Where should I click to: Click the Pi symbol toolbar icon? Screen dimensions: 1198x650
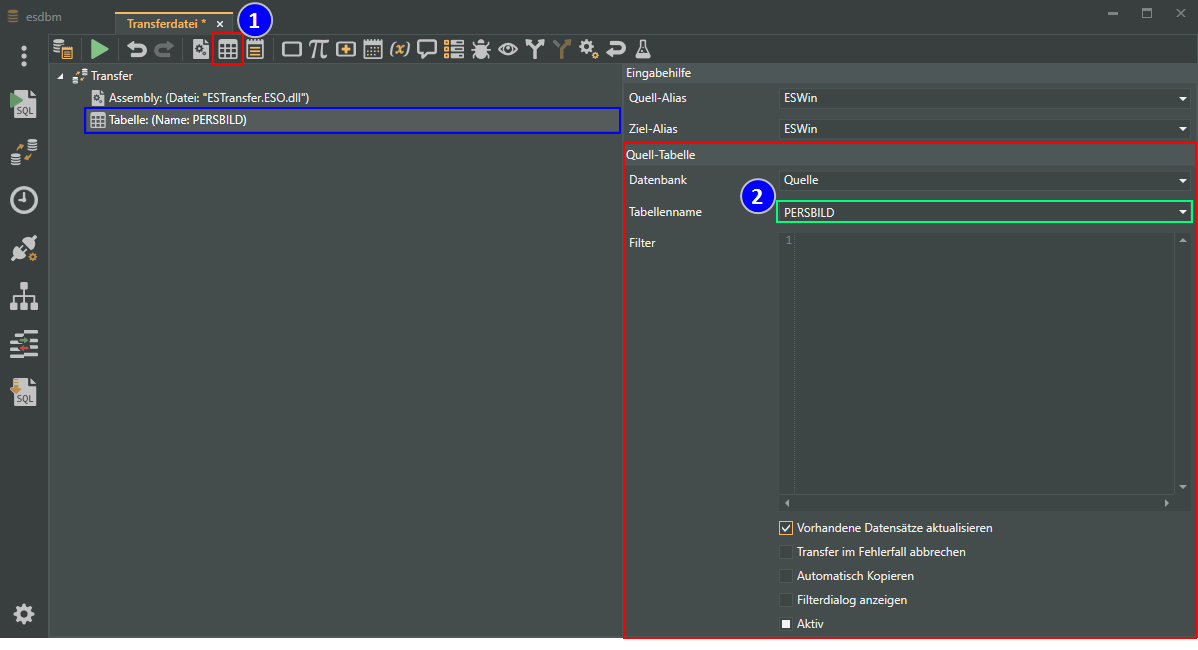pyautogui.click(x=318, y=48)
